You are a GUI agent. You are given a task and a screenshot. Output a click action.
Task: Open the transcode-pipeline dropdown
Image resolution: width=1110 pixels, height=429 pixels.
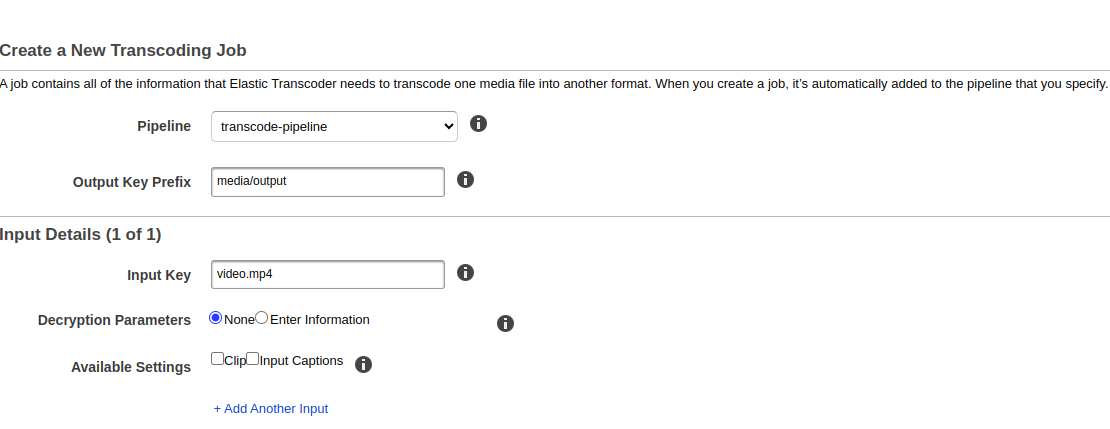pos(334,127)
